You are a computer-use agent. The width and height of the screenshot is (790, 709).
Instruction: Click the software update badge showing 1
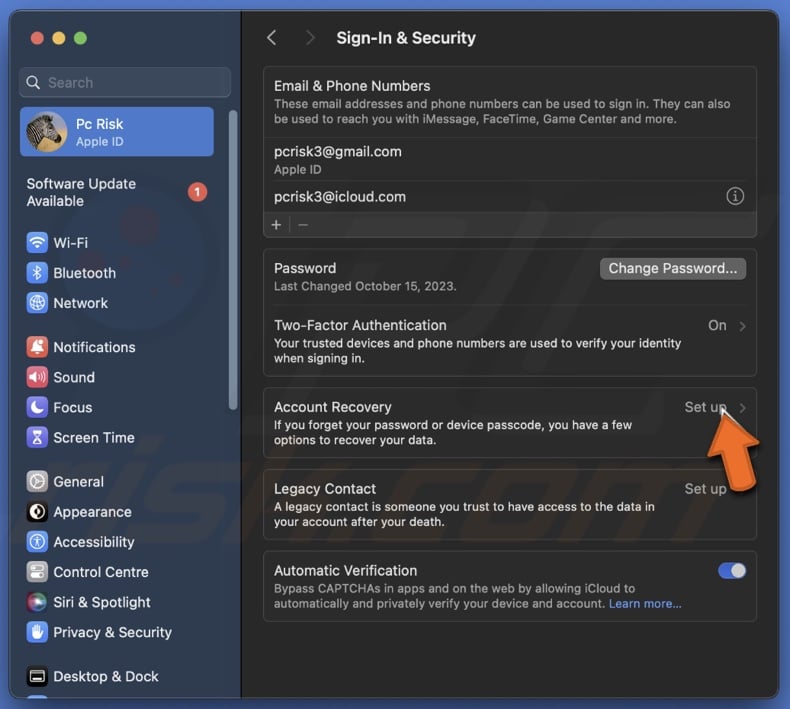point(197,192)
